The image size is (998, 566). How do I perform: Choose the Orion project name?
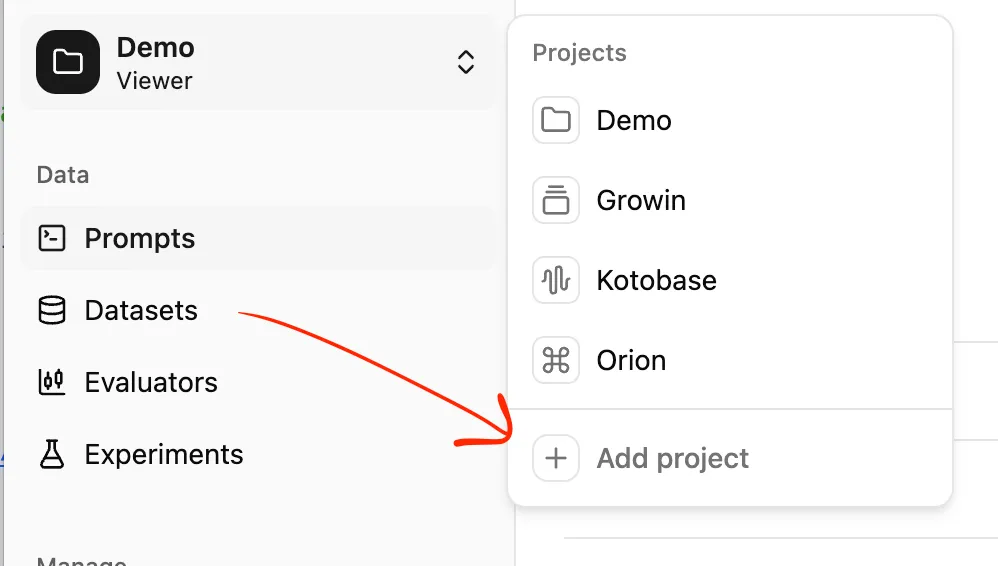click(x=631, y=360)
